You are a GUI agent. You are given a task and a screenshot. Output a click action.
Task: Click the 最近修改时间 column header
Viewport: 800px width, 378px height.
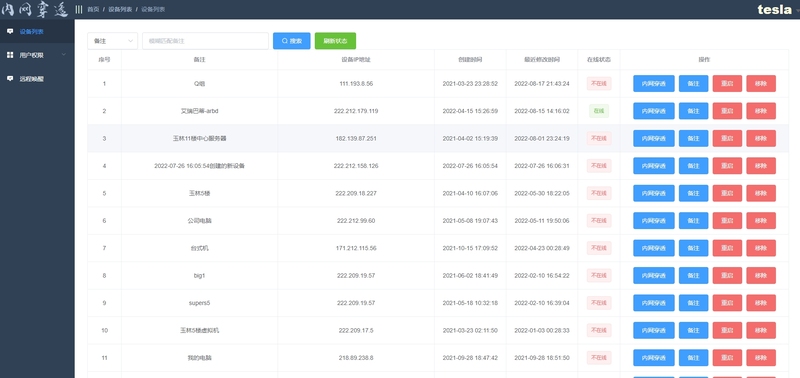542,60
